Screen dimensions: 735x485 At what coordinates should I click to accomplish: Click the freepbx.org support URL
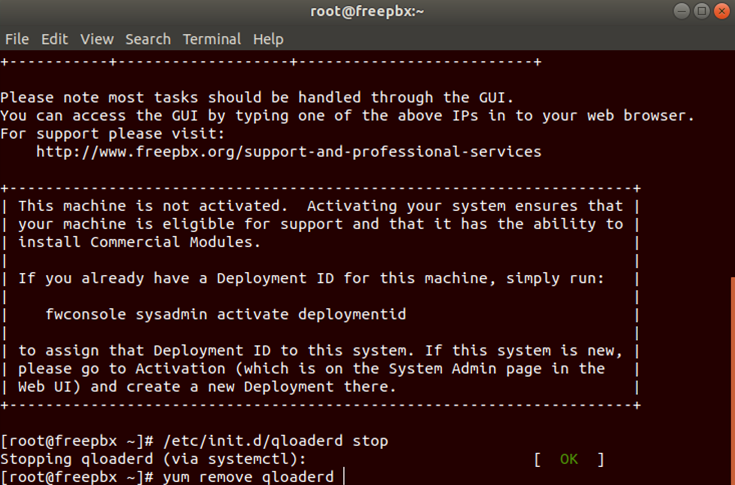pos(288,152)
